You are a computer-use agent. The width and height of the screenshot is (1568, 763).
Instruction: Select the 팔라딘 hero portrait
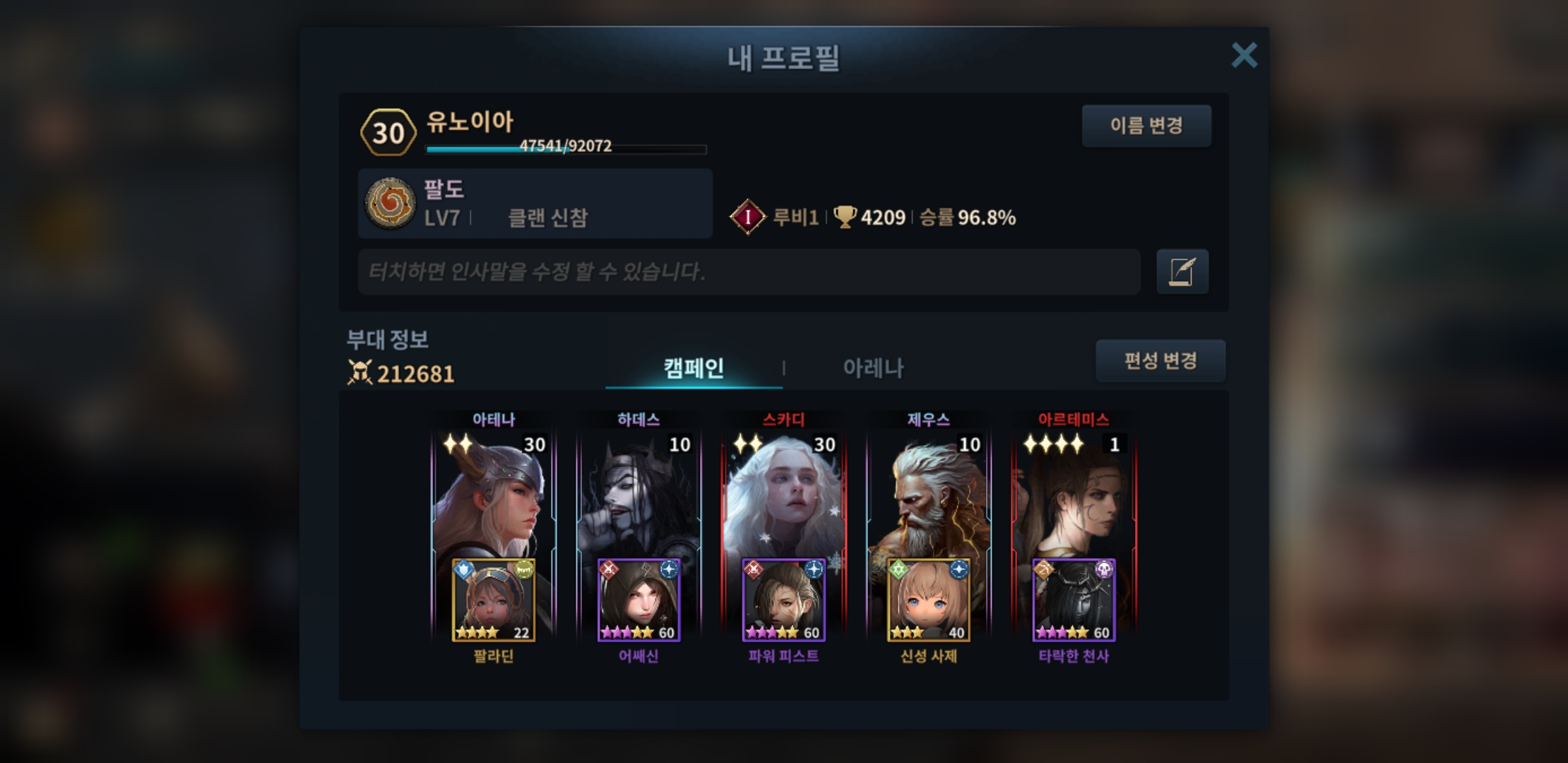click(x=494, y=600)
